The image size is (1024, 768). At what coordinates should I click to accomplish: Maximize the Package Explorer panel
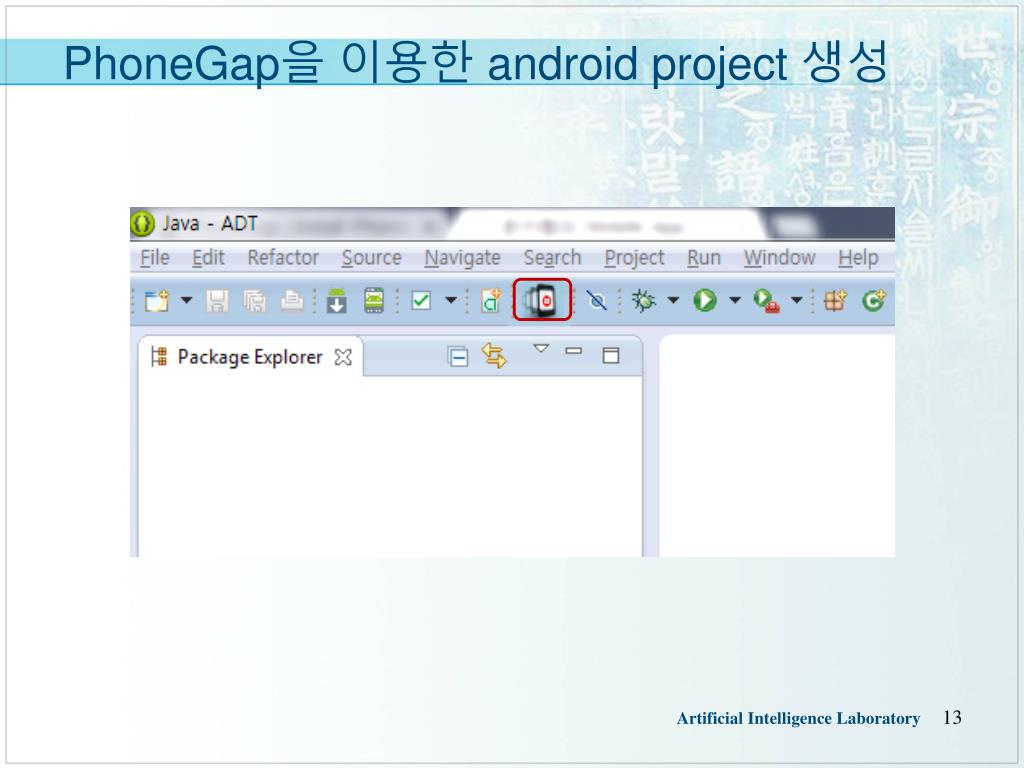[611, 355]
